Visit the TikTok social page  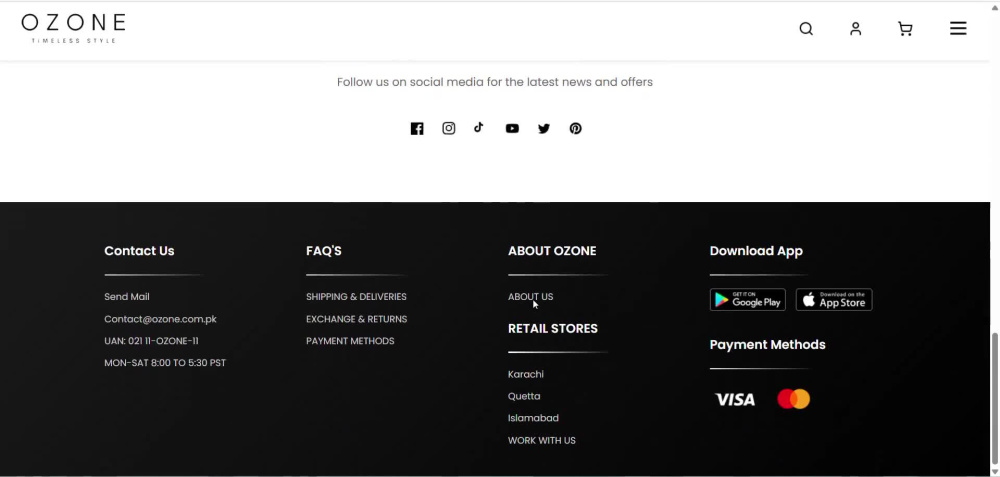pos(479,128)
